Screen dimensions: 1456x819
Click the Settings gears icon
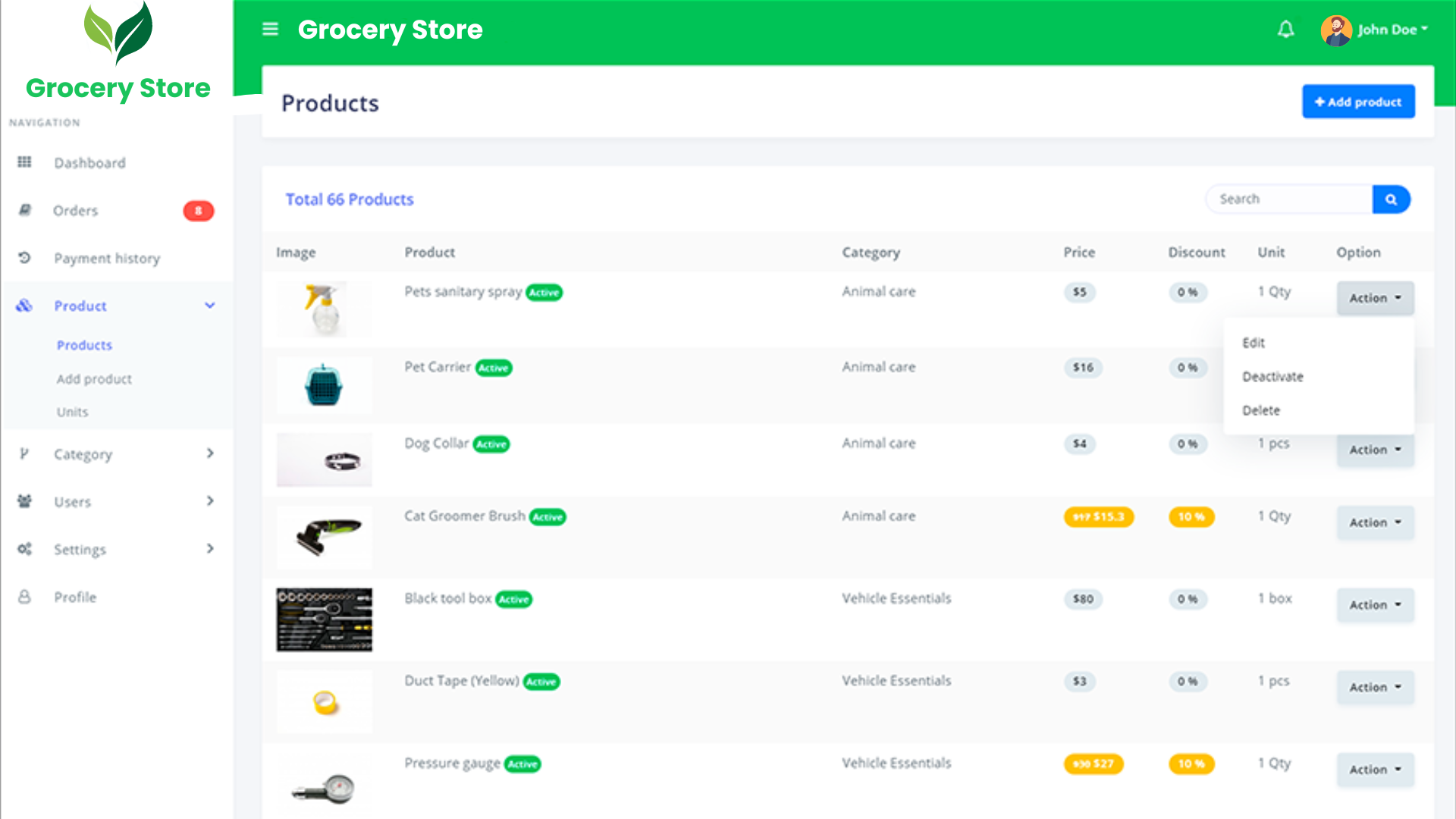(24, 549)
